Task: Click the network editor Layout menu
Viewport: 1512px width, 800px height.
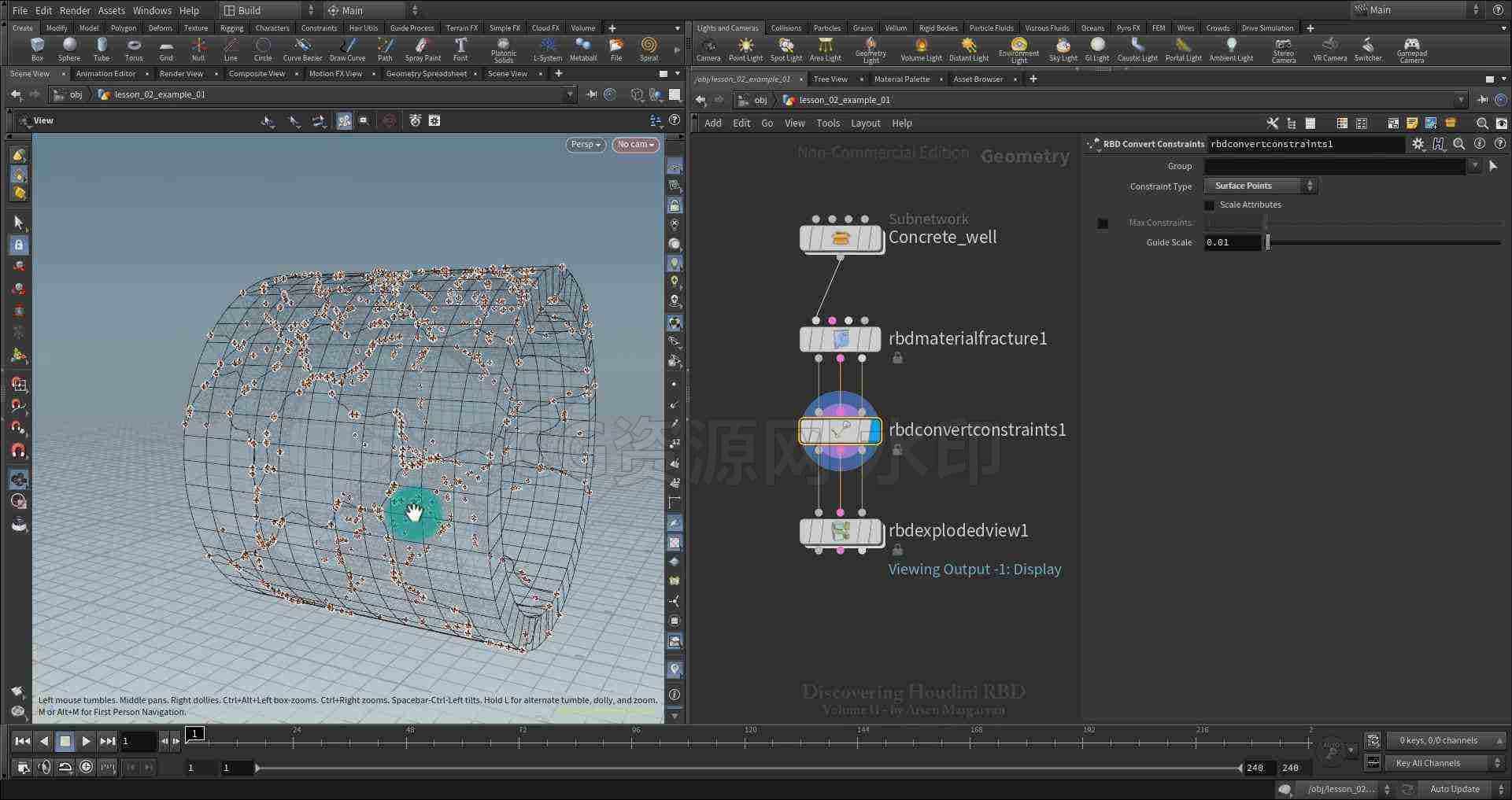Action: 865,124
